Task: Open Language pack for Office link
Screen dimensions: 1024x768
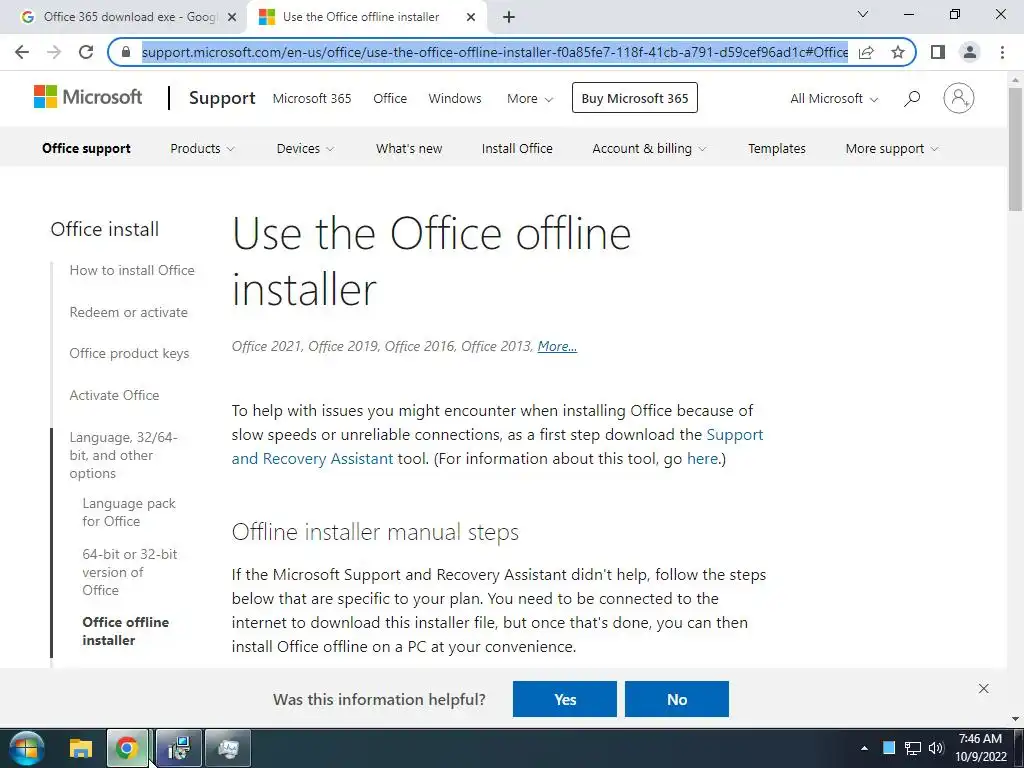Action: pos(129,512)
